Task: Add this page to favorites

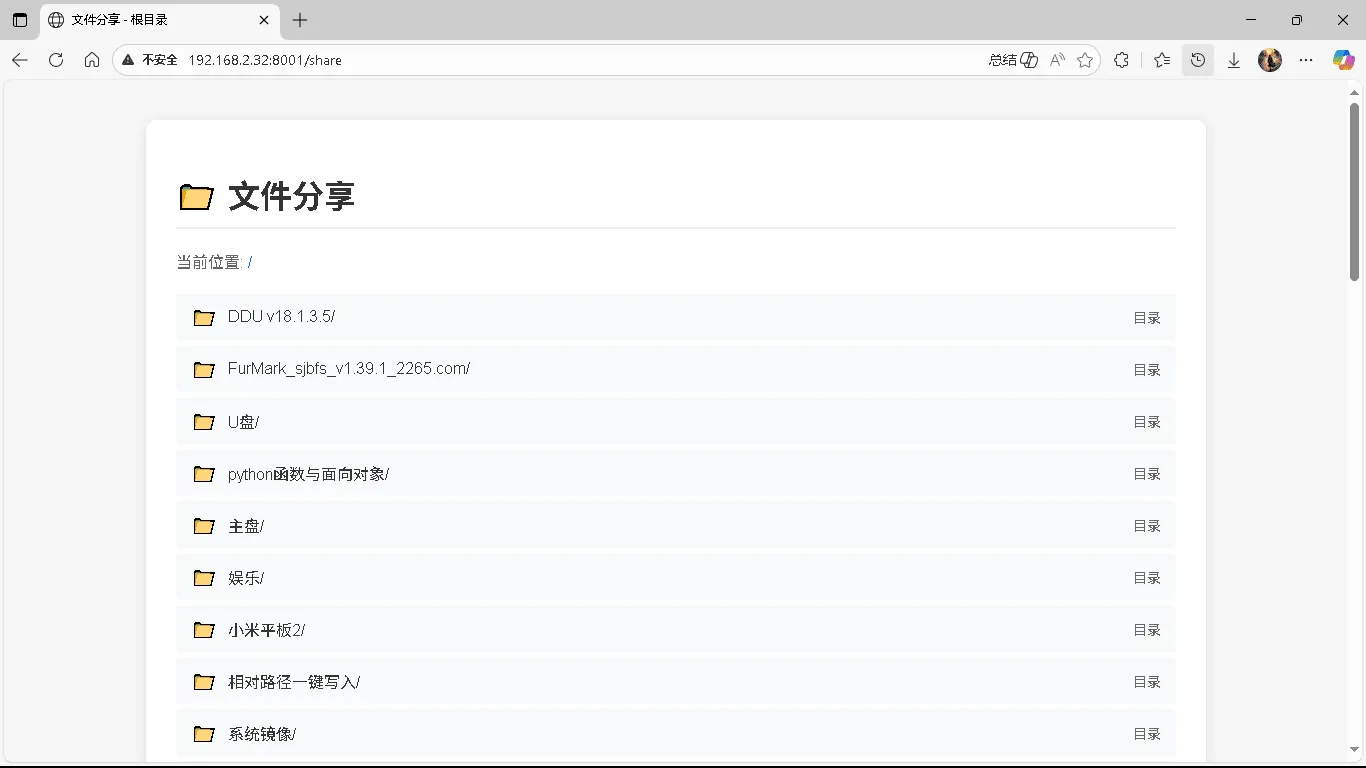Action: pos(1085,60)
